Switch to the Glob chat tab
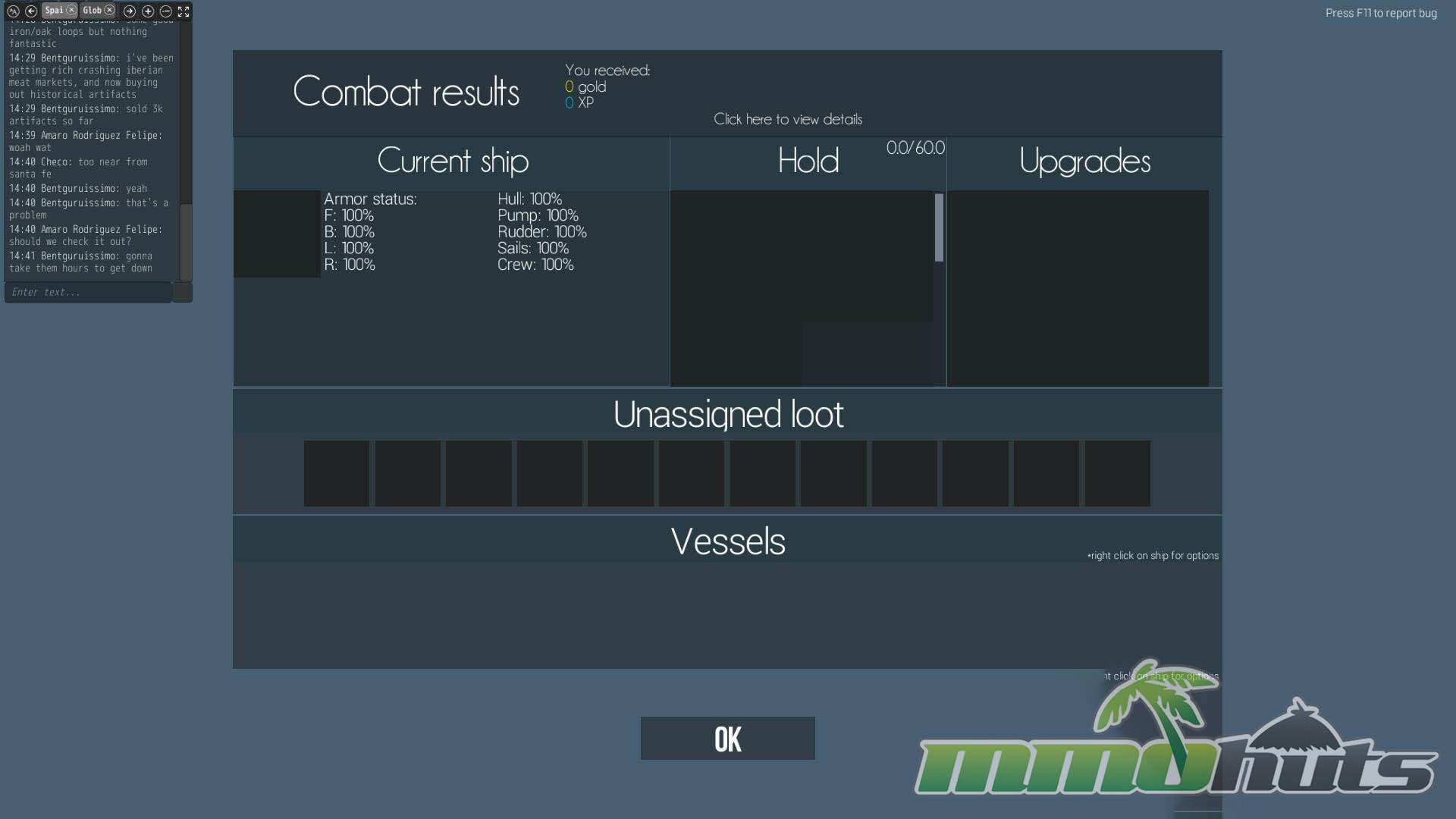The height and width of the screenshot is (819, 1456). click(x=92, y=10)
